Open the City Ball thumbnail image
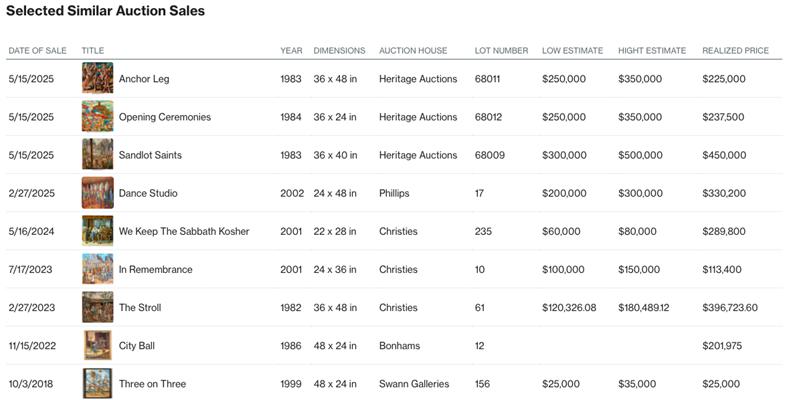 (97, 345)
